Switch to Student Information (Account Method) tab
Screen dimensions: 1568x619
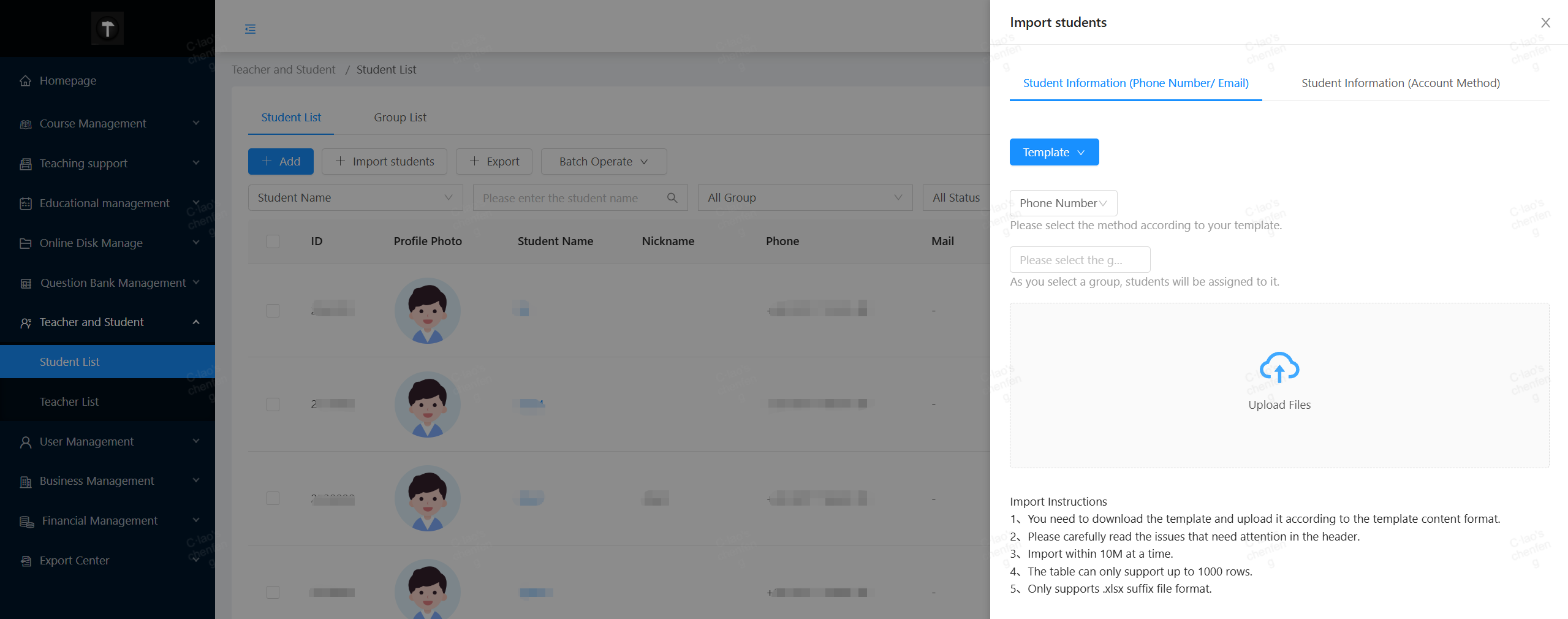click(x=1400, y=83)
